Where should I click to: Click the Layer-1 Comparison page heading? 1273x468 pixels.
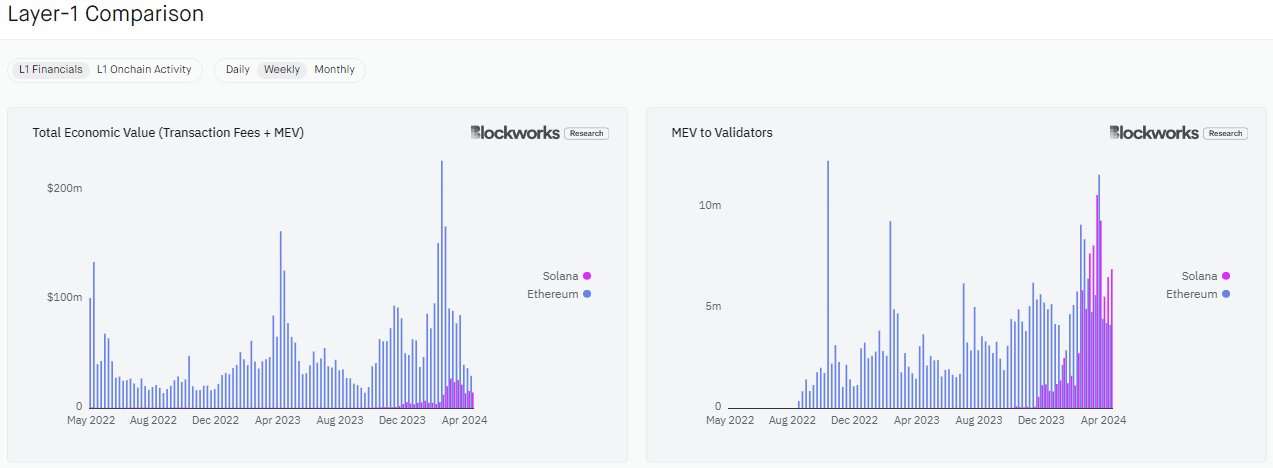click(x=105, y=14)
